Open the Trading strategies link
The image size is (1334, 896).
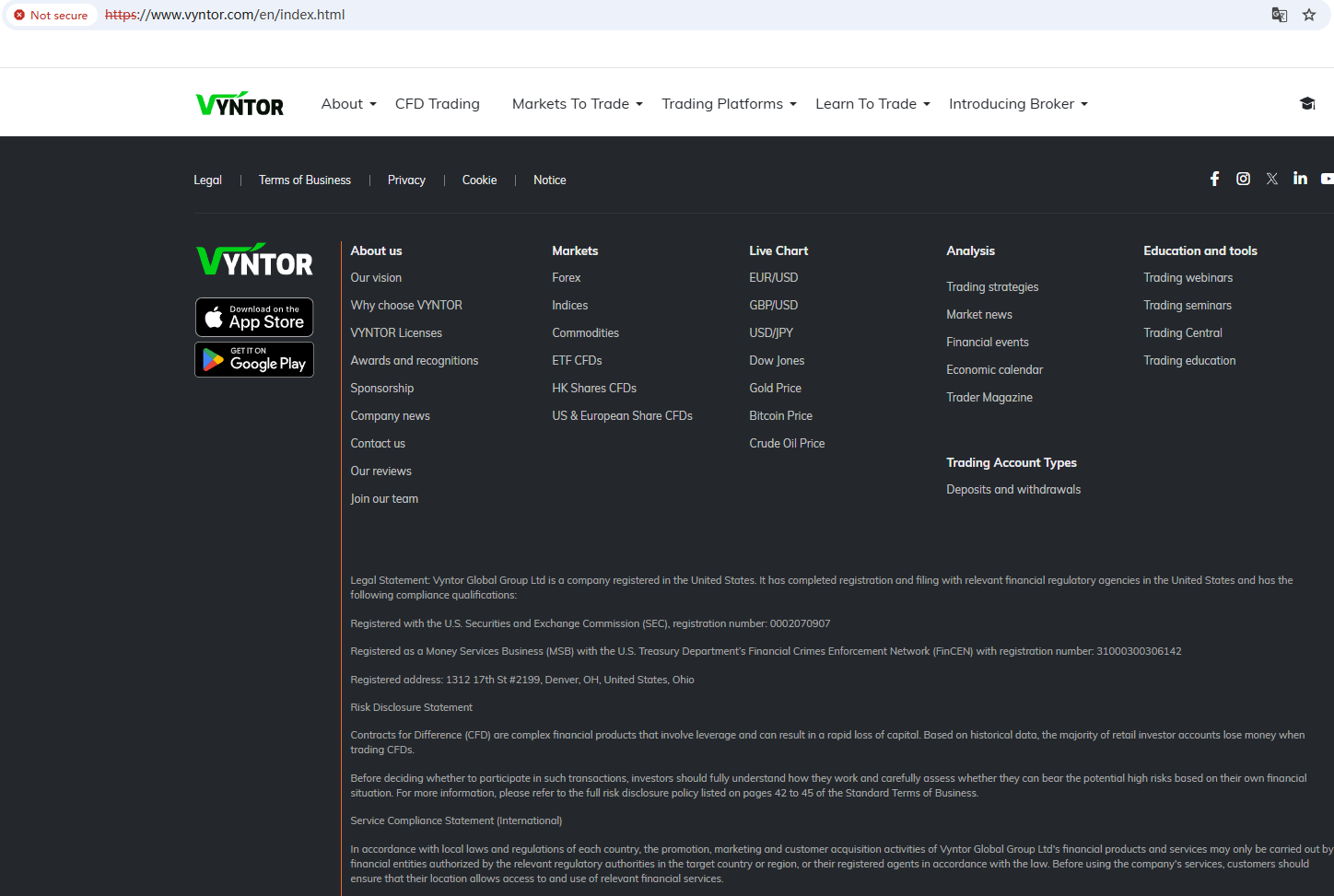992,287
